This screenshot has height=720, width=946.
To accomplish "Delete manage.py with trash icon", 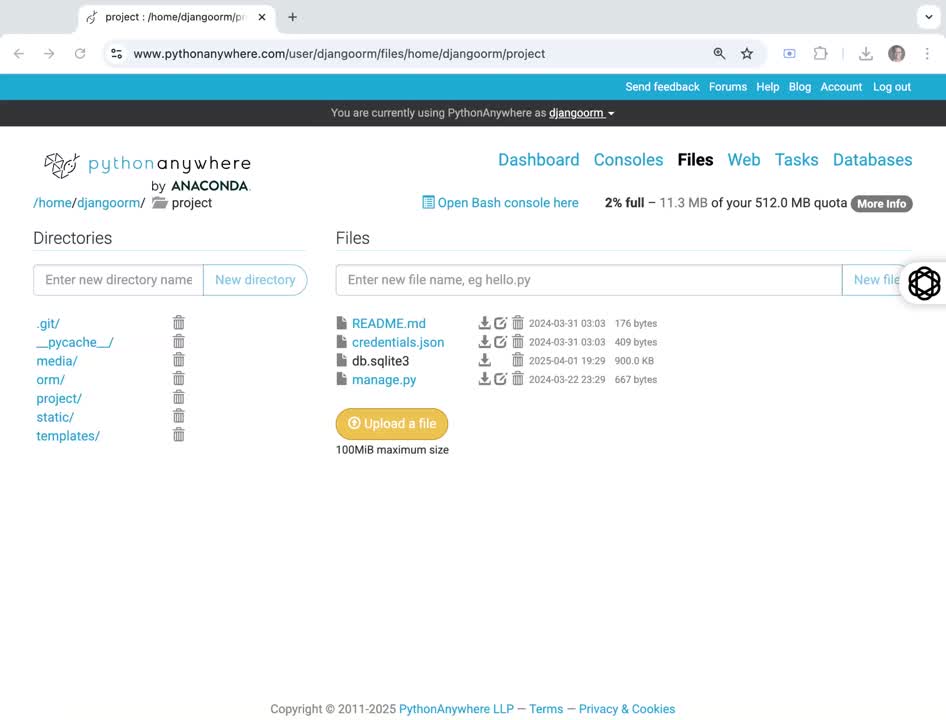I will tap(518, 379).
